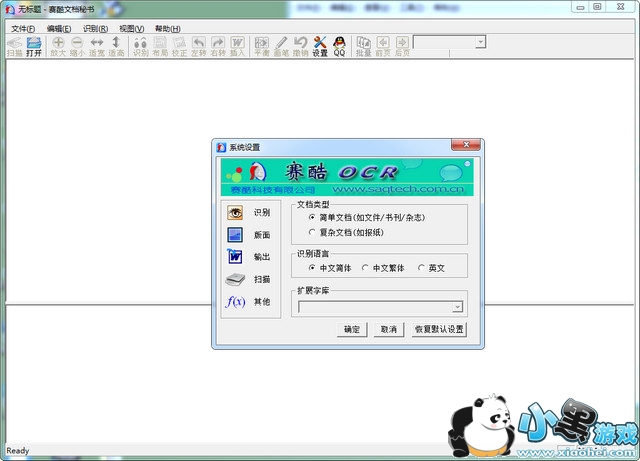Go to previous page with 前页 icon
The image size is (640, 461).
click(x=383, y=46)
